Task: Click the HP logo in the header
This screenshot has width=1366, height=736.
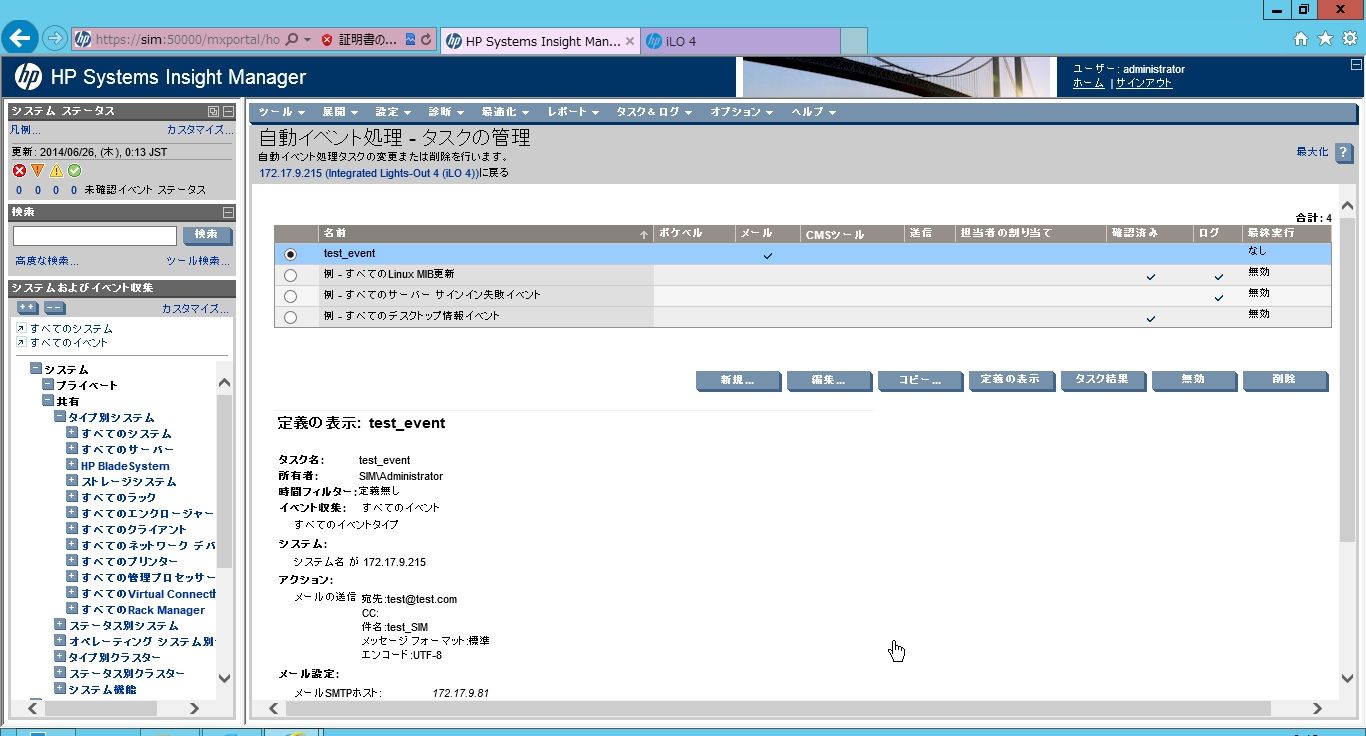Action: pos(28,76)
